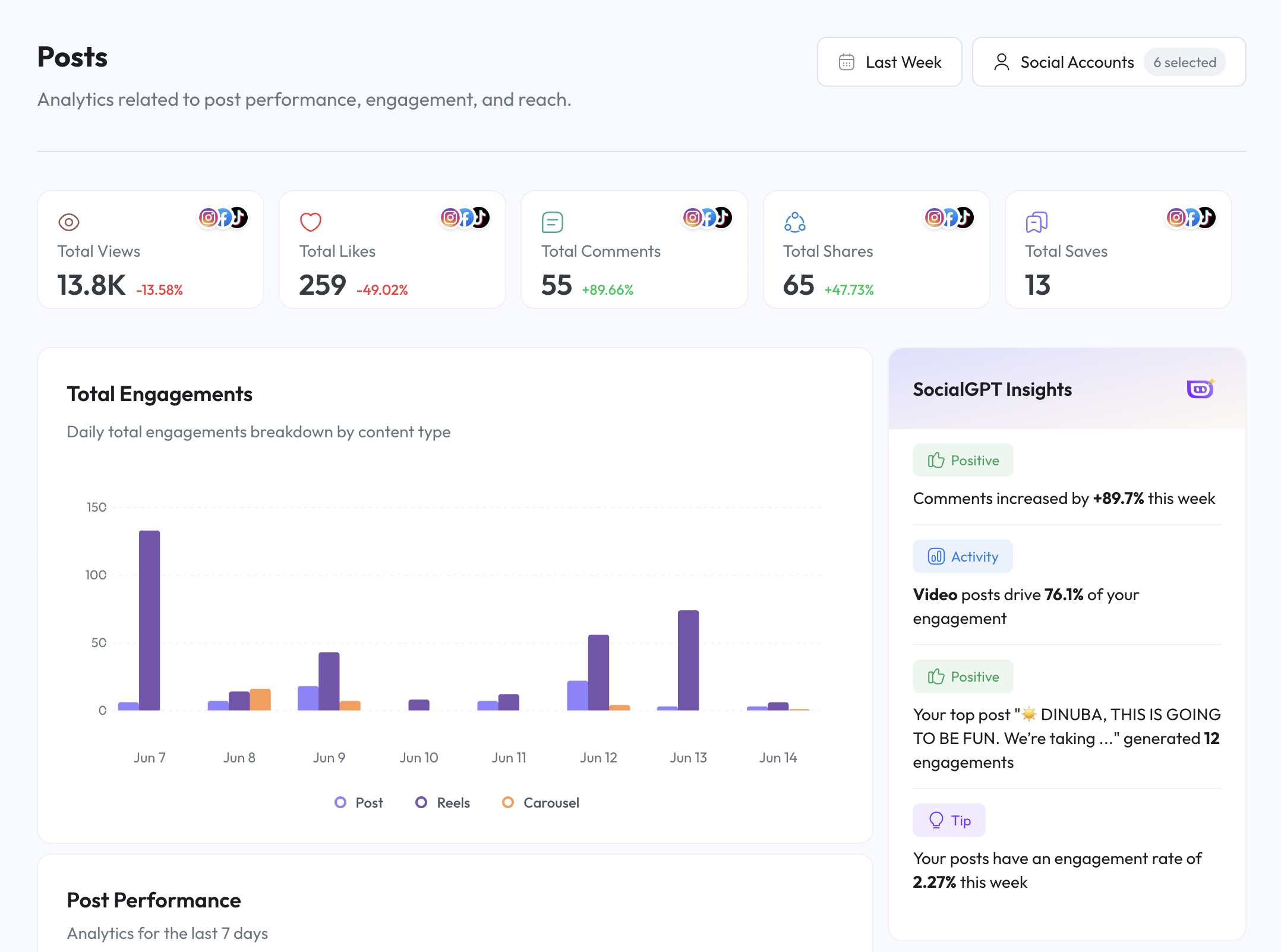Click TikTok icon on Total Shares card
Viewport: 1281px width, 952px height.
click(964, 217)
